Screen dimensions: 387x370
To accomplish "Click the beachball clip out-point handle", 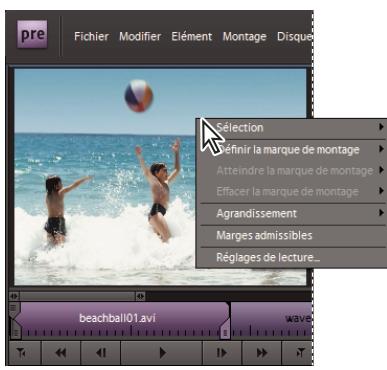I will coord(226,329).
